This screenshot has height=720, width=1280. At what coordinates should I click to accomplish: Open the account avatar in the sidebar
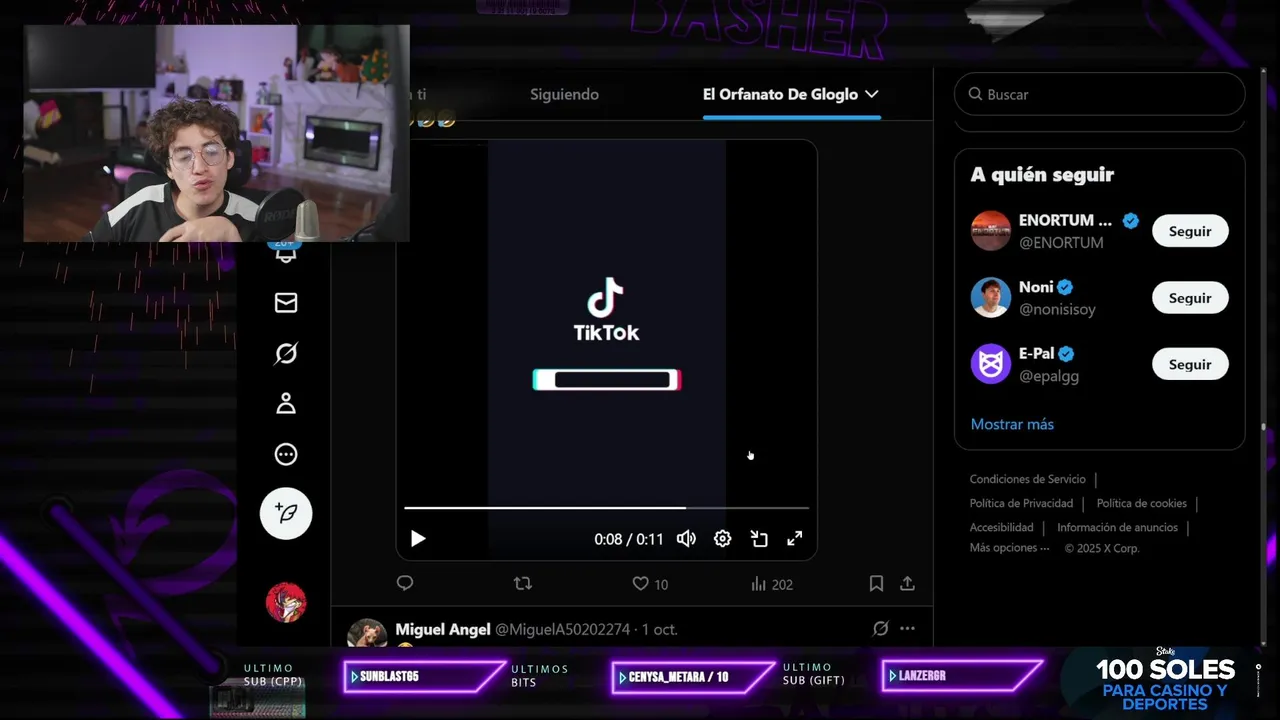click(x=286, y=602)
